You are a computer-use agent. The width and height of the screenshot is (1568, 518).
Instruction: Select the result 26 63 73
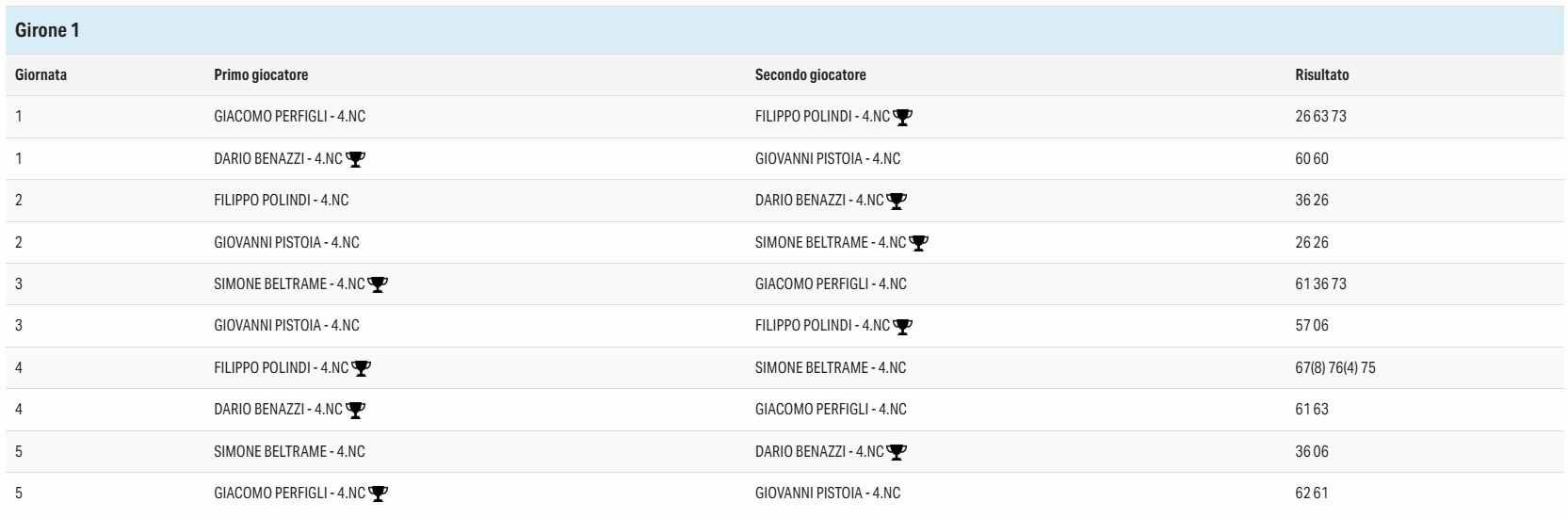pos(1320,117)
